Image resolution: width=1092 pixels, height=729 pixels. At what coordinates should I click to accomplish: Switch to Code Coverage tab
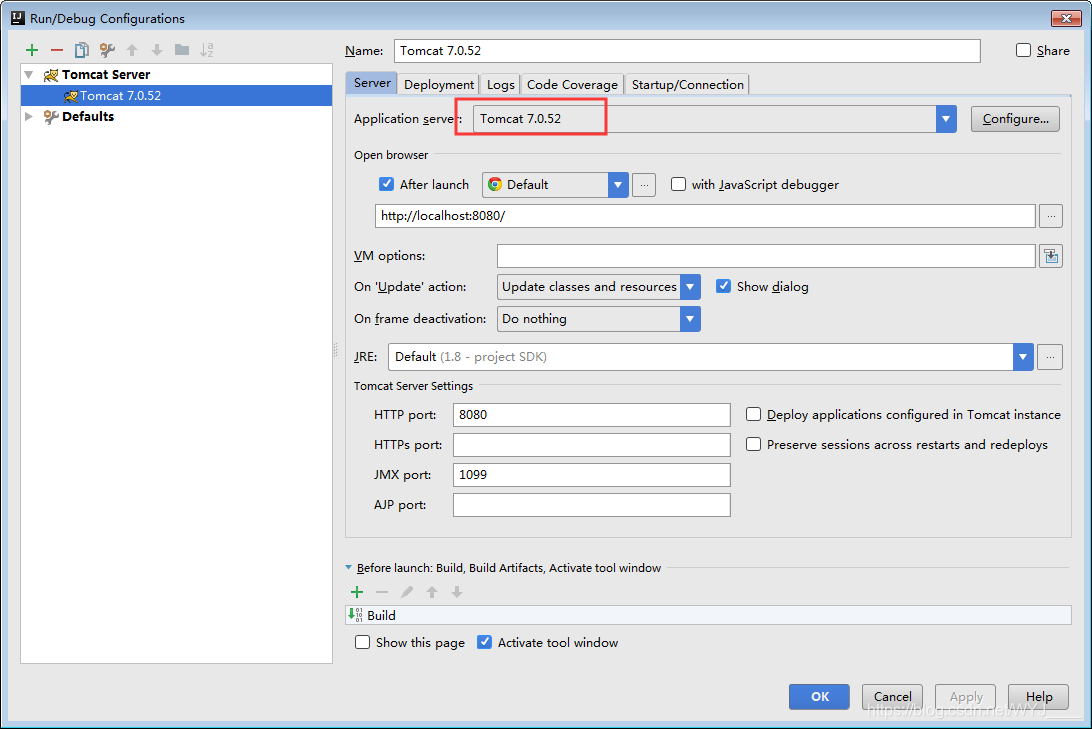click(x=572, y=84)
